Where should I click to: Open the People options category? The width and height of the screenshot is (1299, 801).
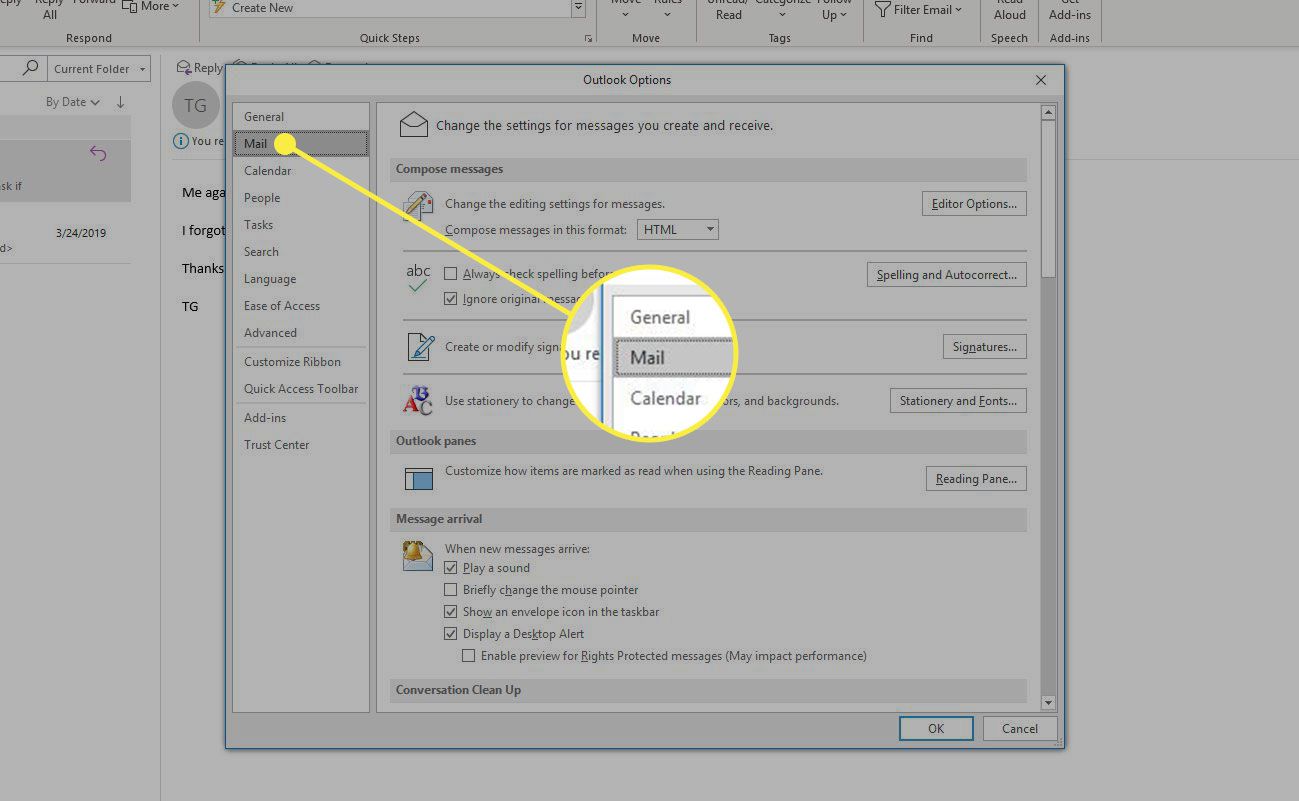pyautogui.click(x=300, y=198)
